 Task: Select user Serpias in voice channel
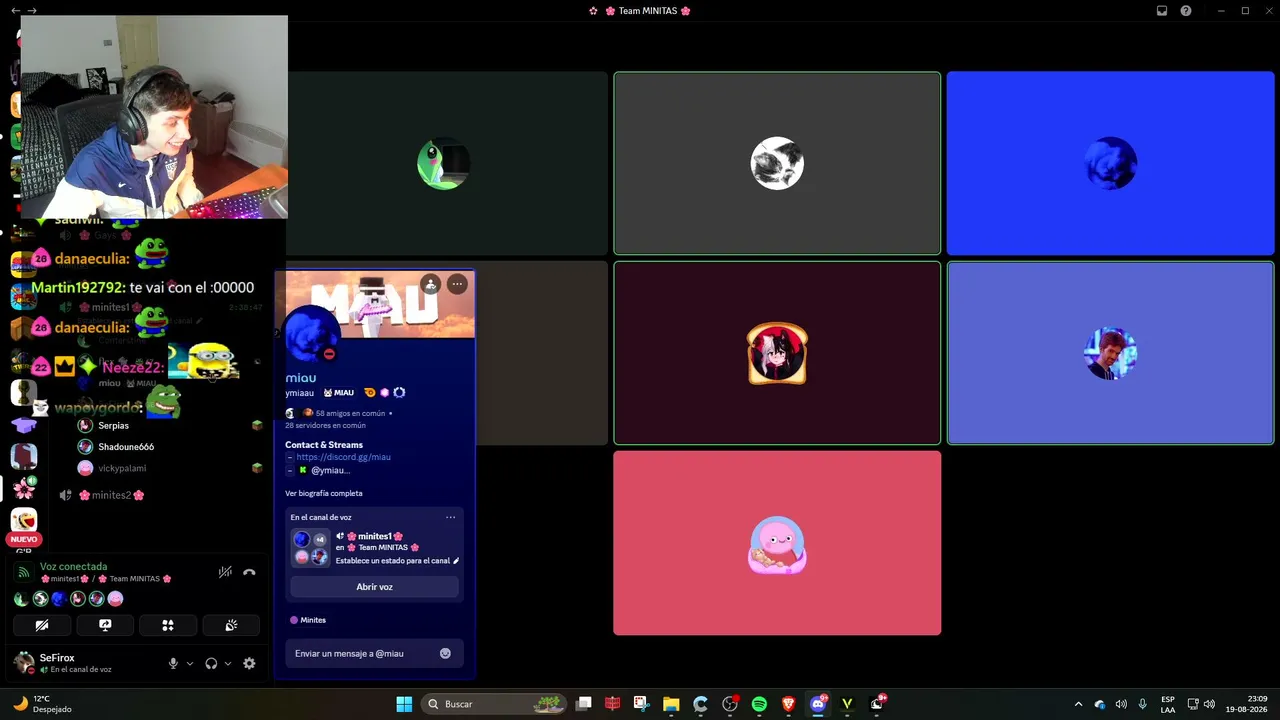[x=112, y=425]
